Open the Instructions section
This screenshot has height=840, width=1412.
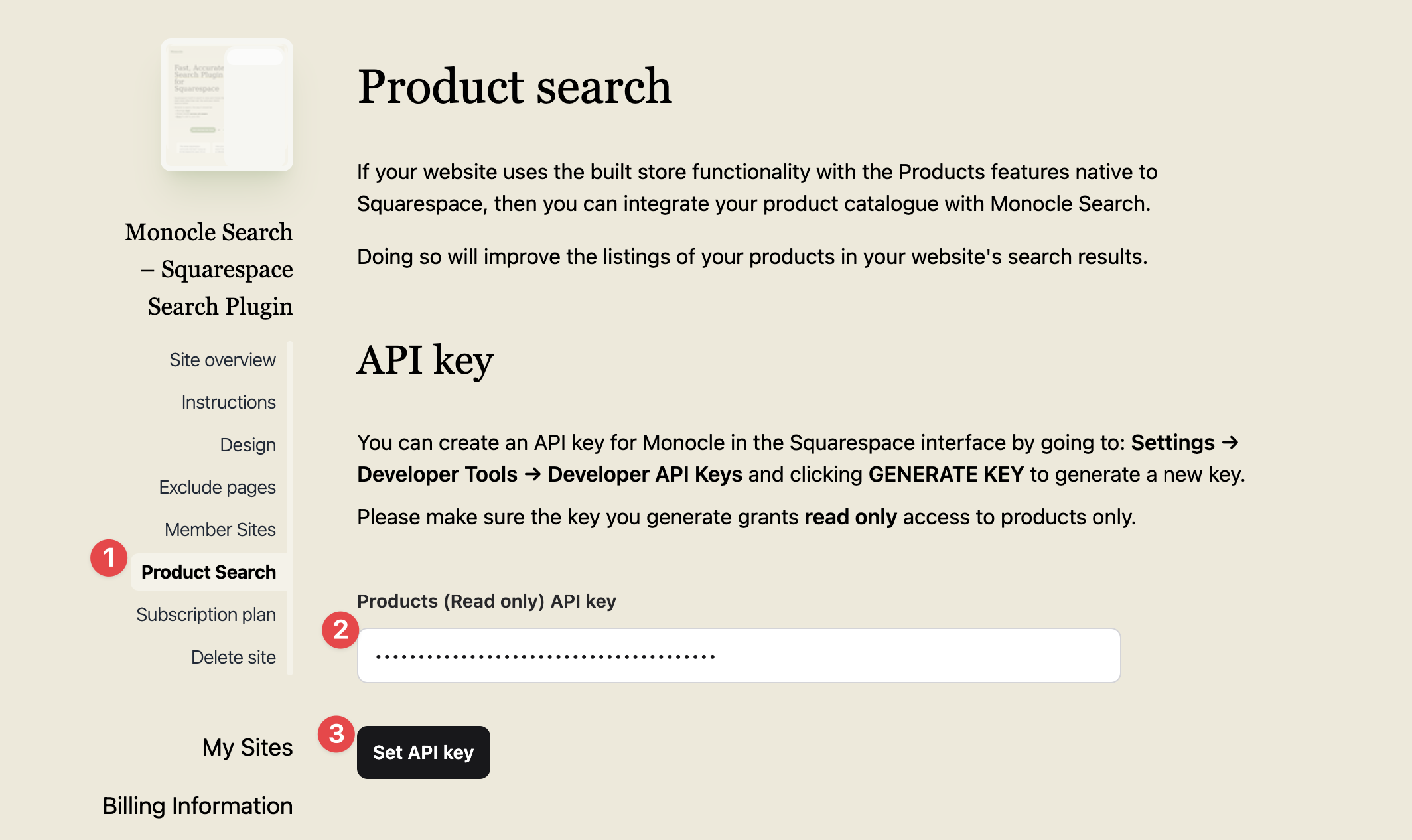[228, 402]
